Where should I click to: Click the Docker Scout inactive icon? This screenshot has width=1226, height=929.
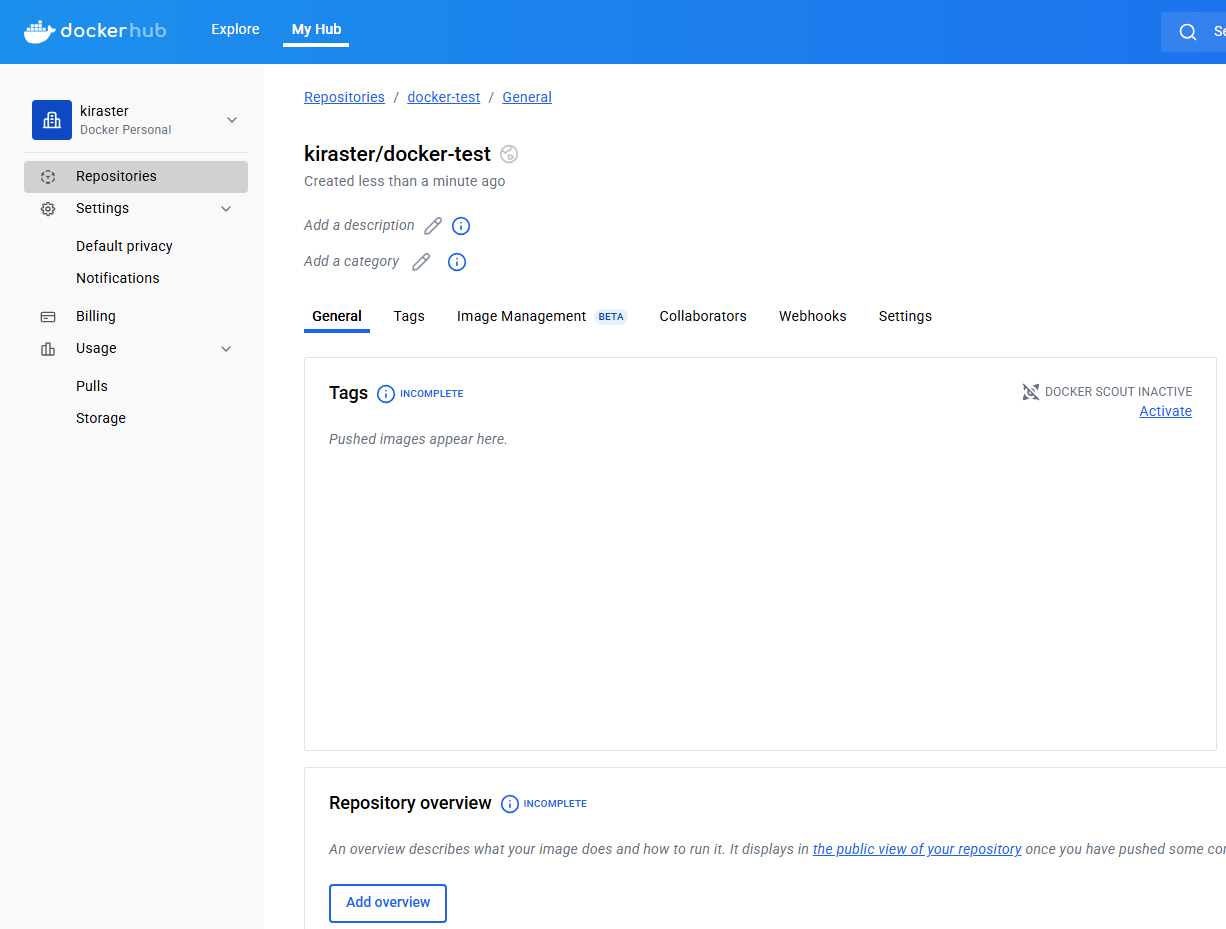(1031, 392)
